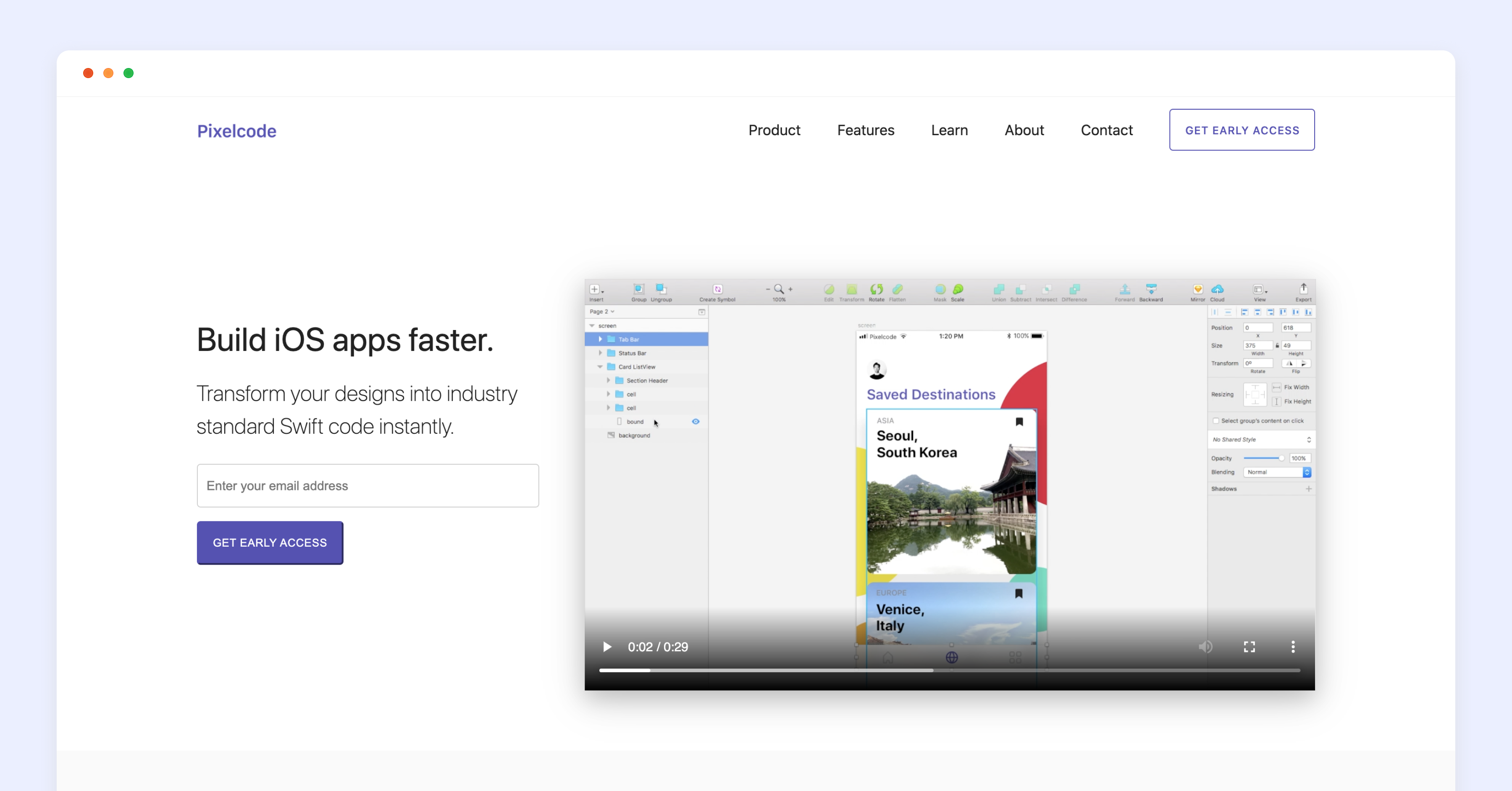Open the About nav item

point(1024,130)
